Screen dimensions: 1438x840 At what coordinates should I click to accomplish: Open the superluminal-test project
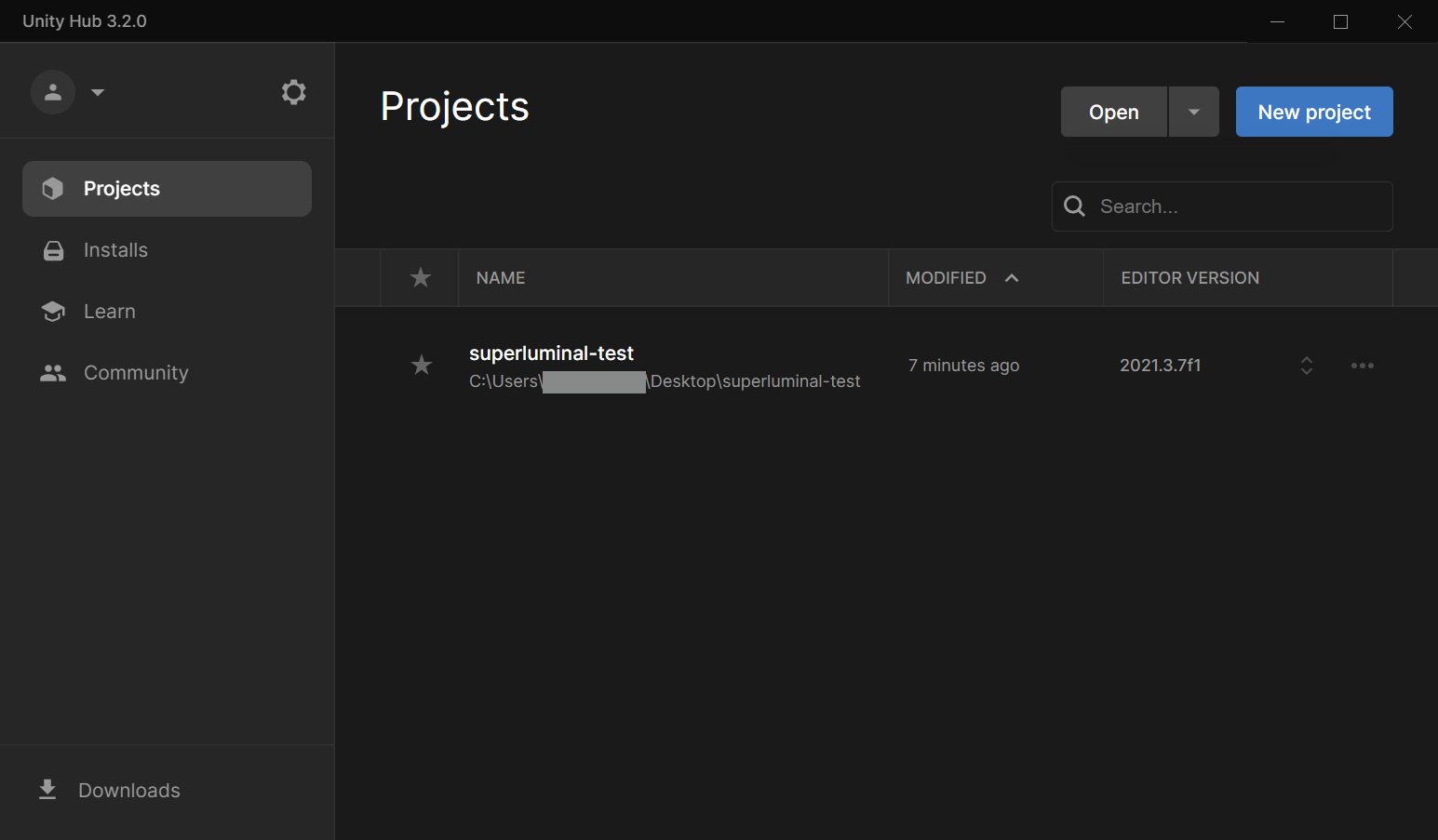pos(551,354)
